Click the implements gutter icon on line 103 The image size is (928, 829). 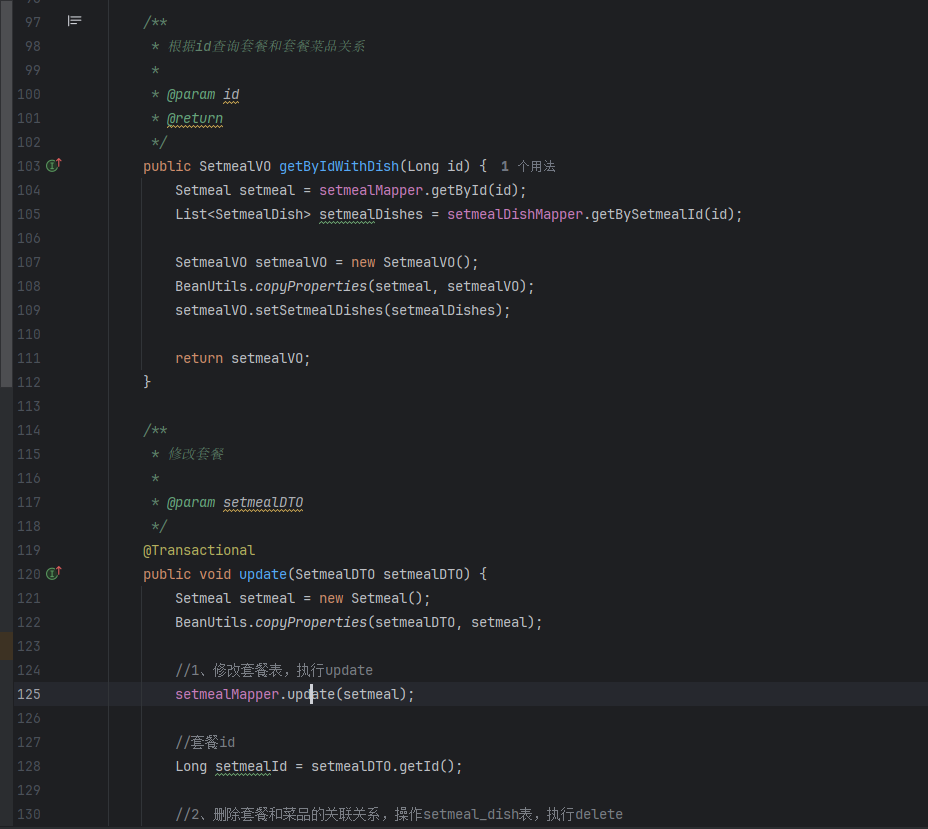click(x=54, y=166)
